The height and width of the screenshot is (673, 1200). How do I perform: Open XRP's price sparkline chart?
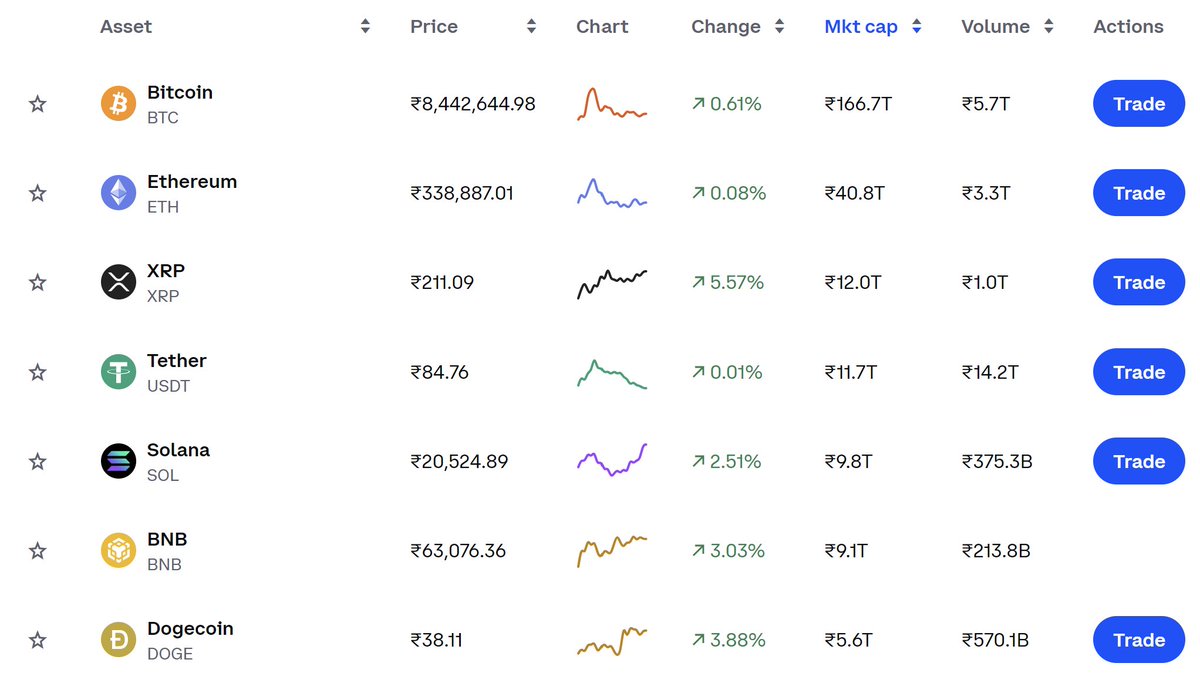point(612,284)
